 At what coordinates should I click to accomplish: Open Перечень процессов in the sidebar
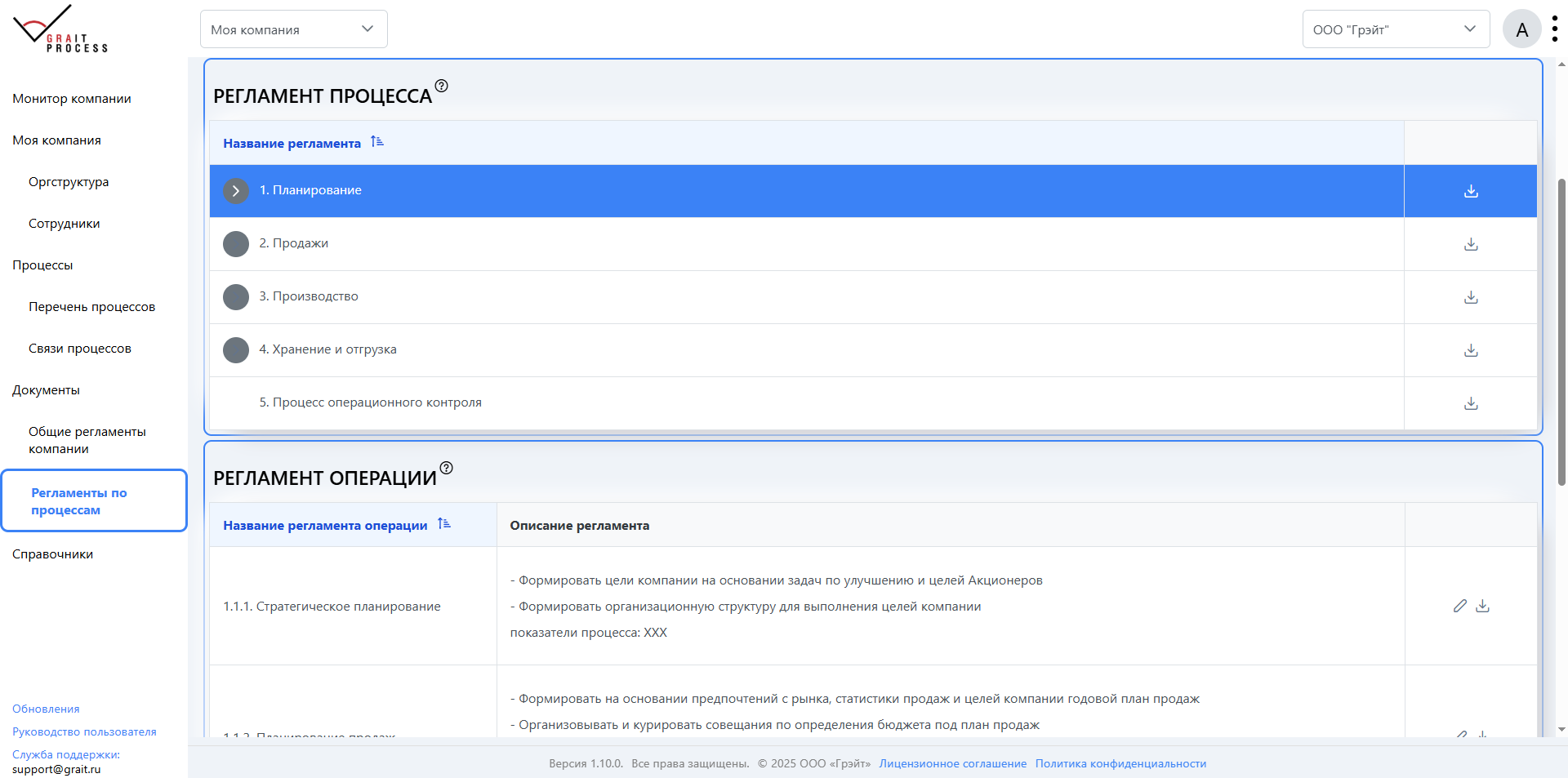pyautogui.click(x=91, y=306)
